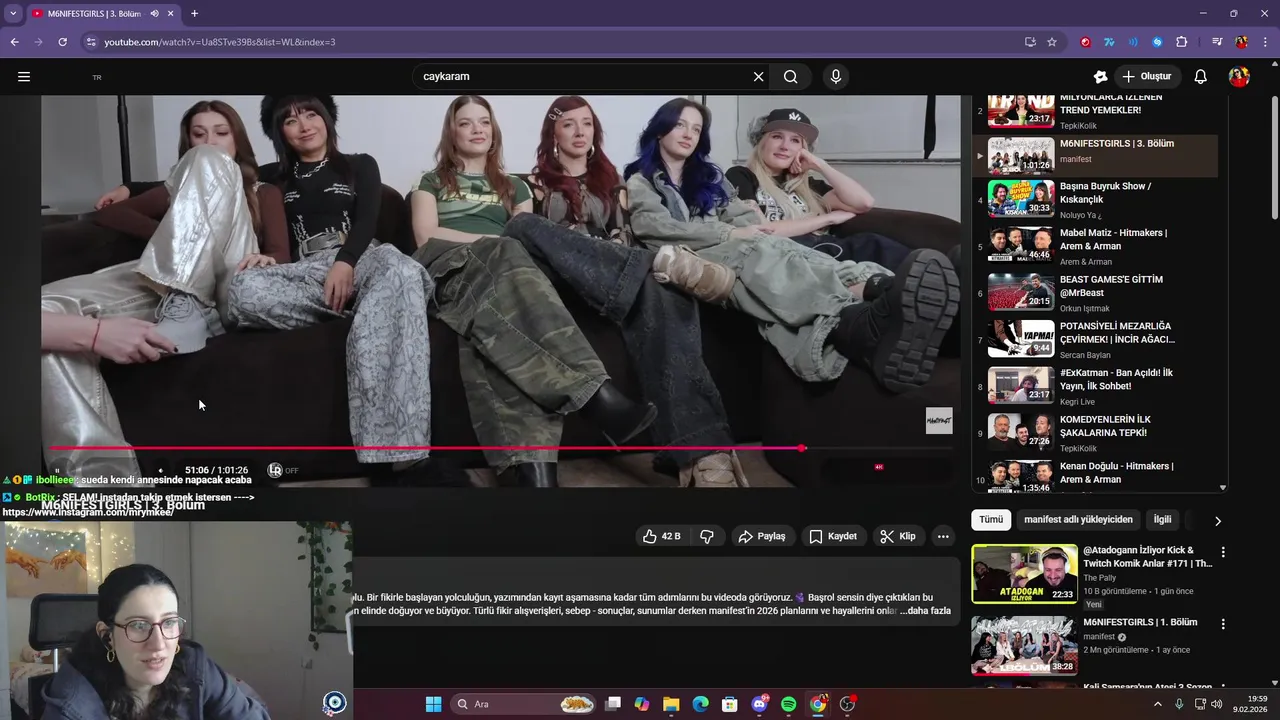Pause the video
The height and width of the screenshot is (720, 1280).
[57, 470]
